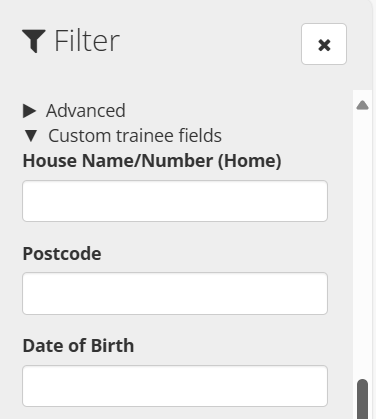Viewport: 376px width, 419px height.
Task: Click the Custom trainee fields label text
Action: click(x=135, y=136)
